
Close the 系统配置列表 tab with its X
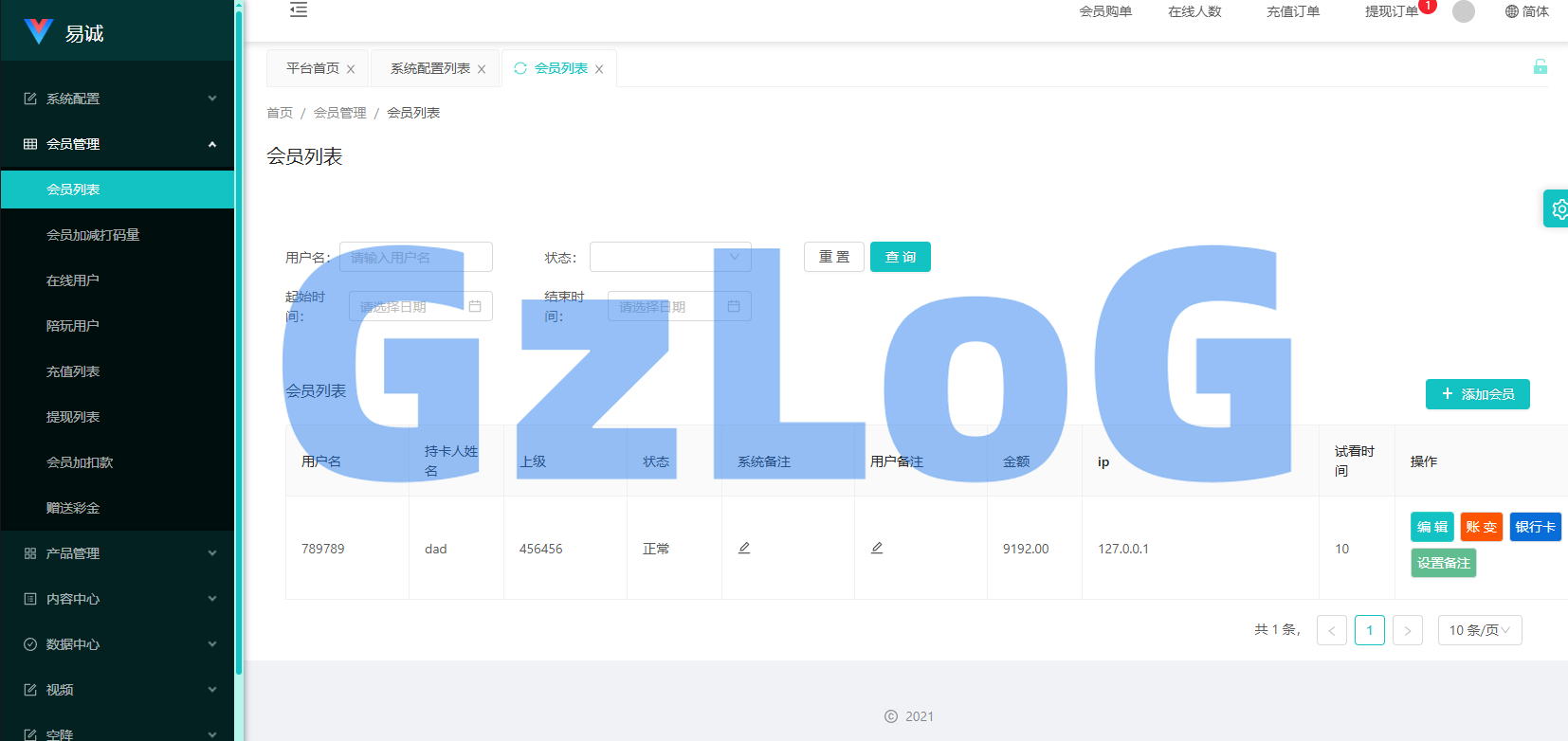pos(482,69)
